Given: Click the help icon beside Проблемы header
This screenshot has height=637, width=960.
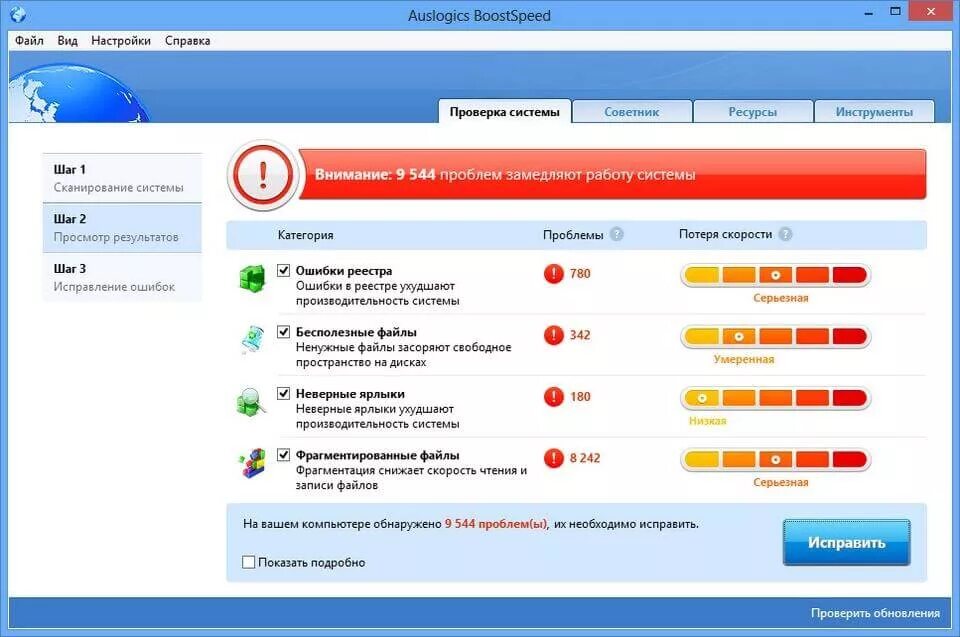Looking at the screenshot, I should 617,234.
